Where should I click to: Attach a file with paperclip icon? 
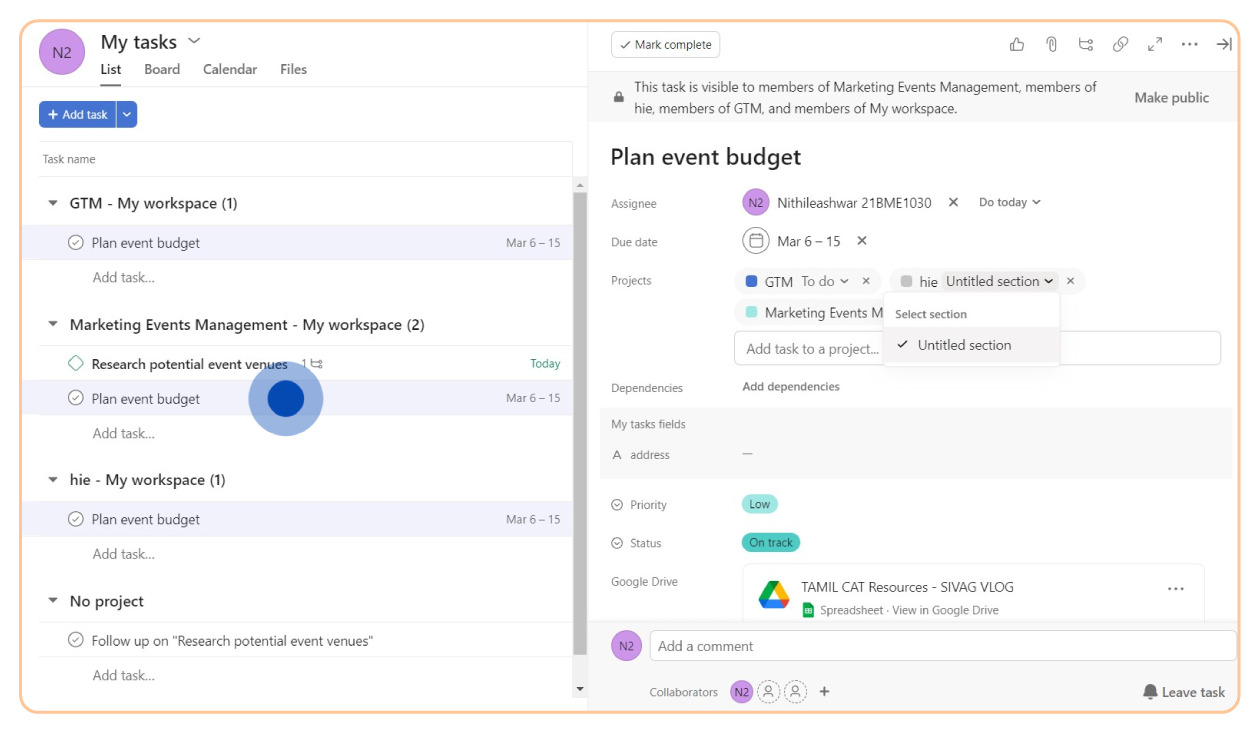click(x=1051, y=45)
